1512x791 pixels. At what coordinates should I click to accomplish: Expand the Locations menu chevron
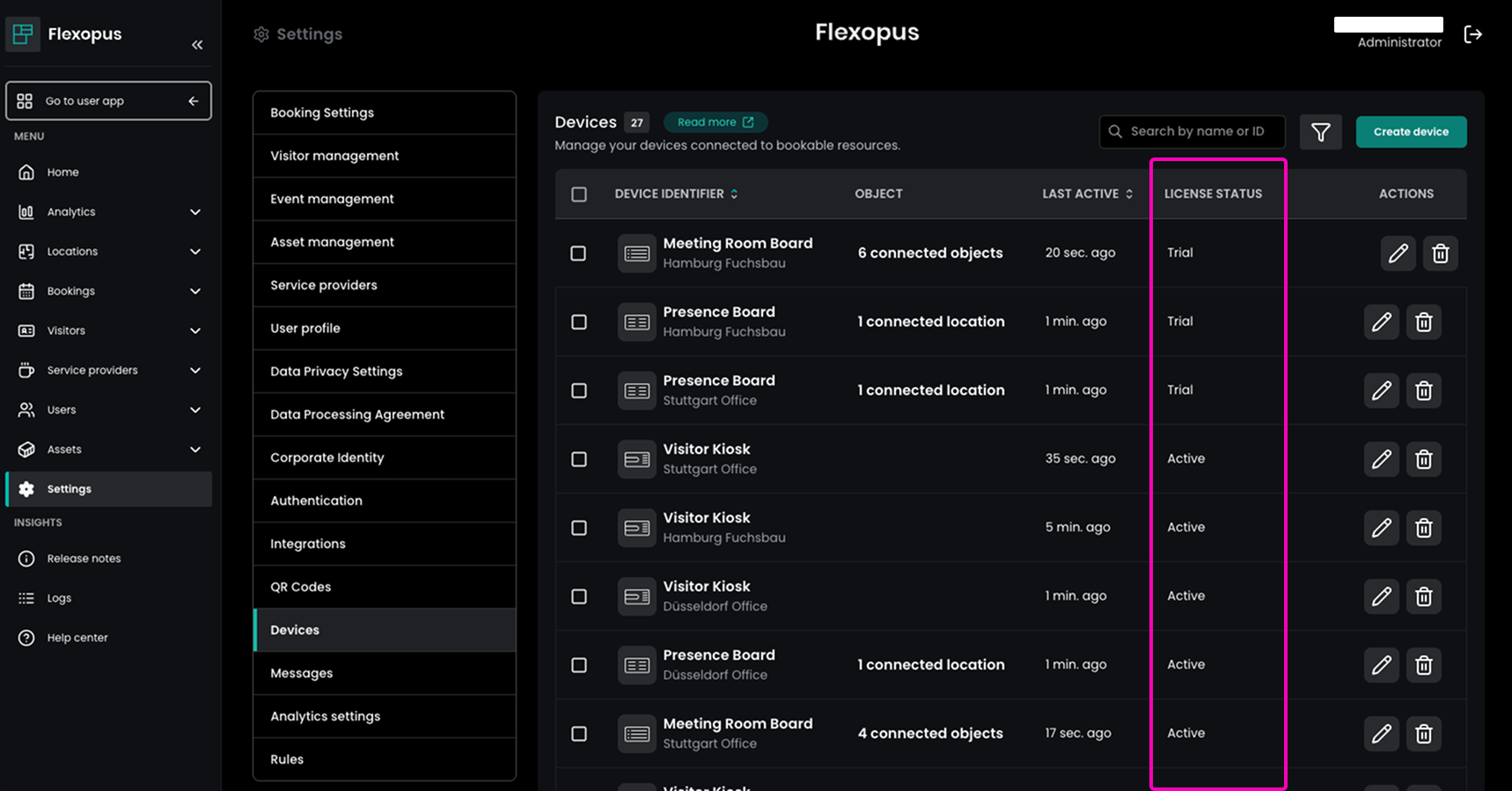pyautogui.click(x=195, y=252)
